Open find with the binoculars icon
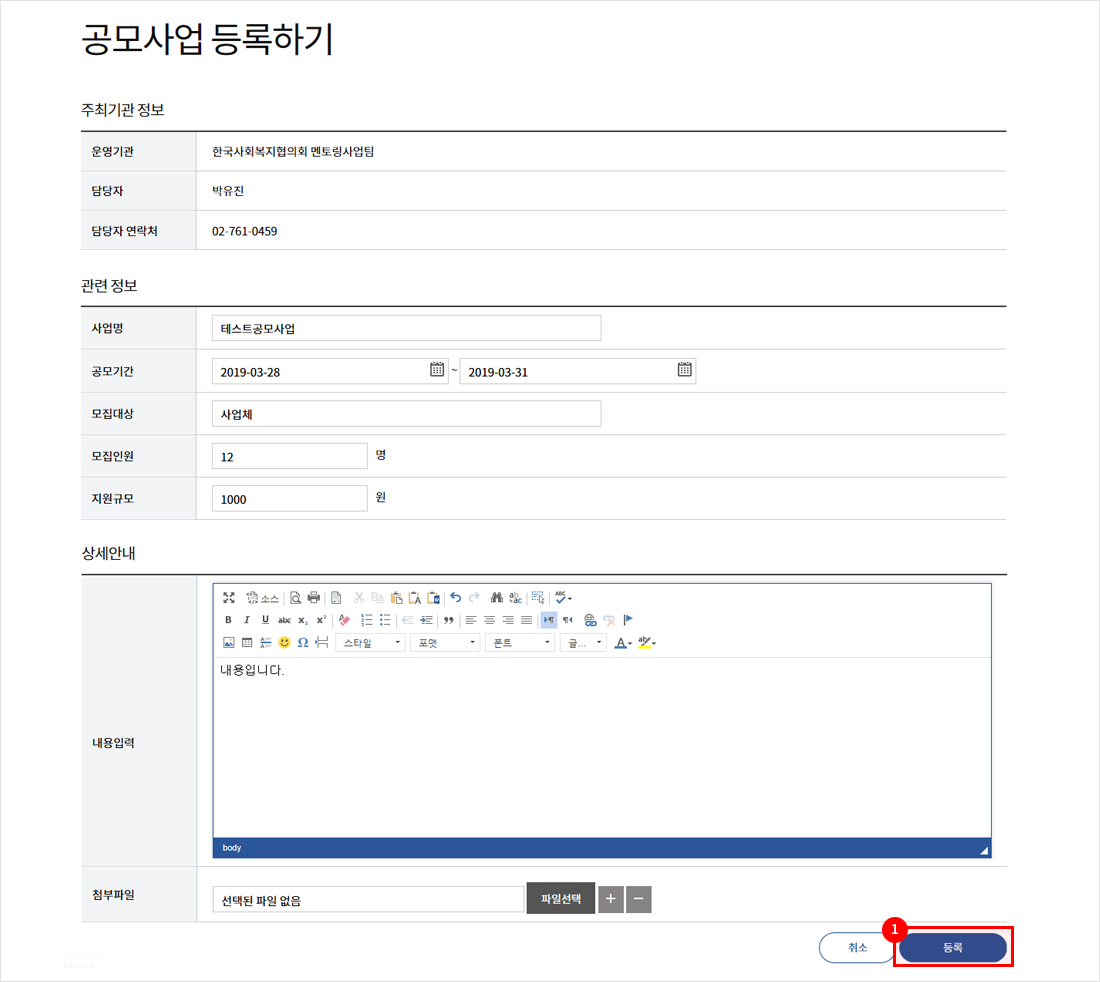This screenshot has width=1100, height=982. coord(496,598)
